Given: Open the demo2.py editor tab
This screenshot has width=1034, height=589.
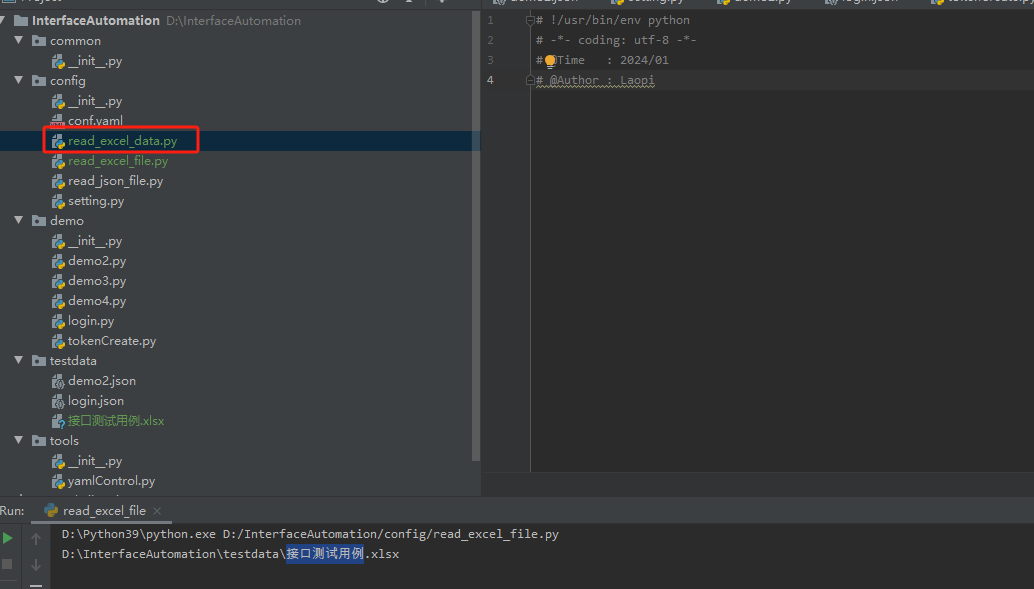Looking at the screenshot, I should pyautogui.click(x=759, y=2).
